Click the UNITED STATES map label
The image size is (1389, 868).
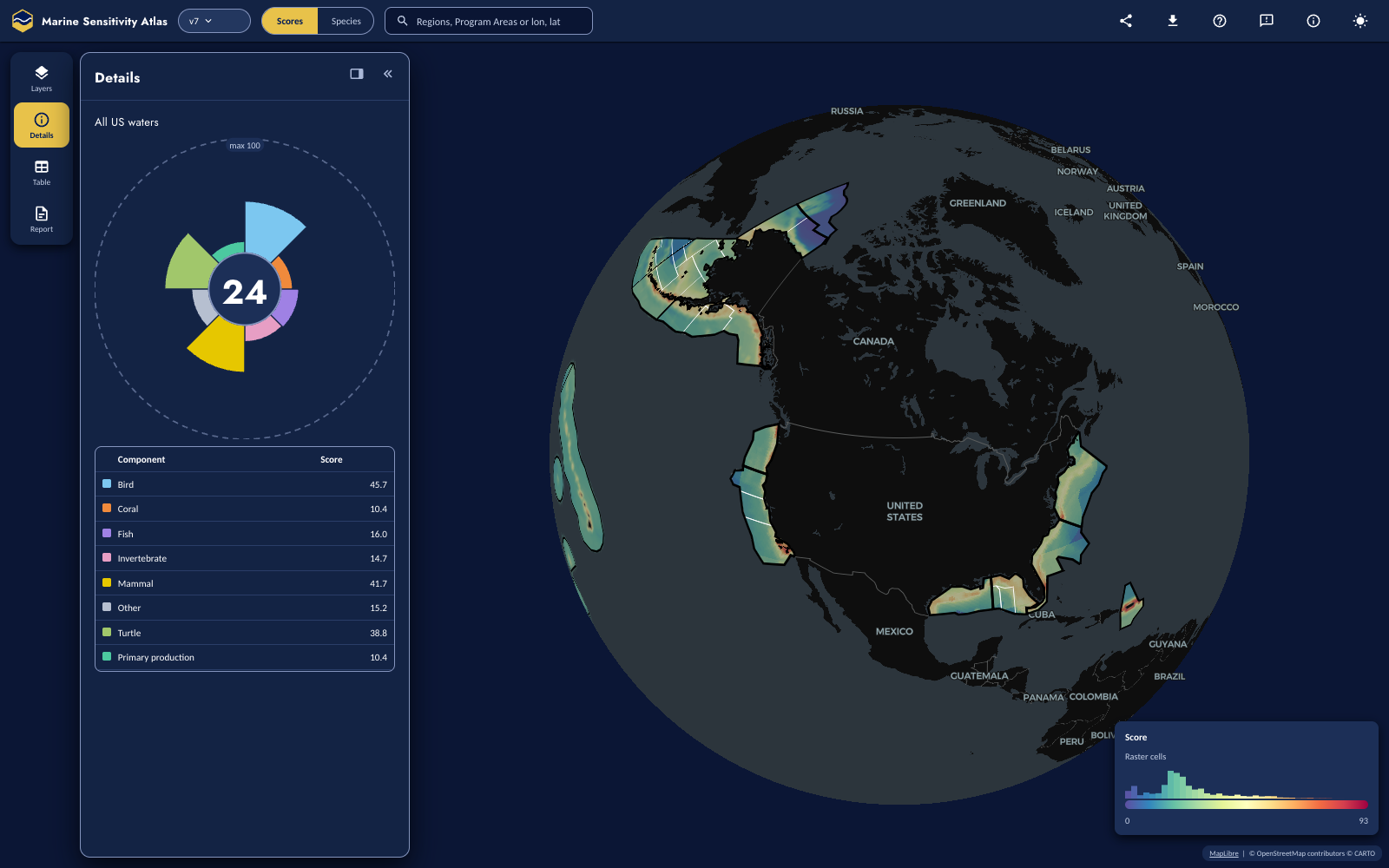905,511
